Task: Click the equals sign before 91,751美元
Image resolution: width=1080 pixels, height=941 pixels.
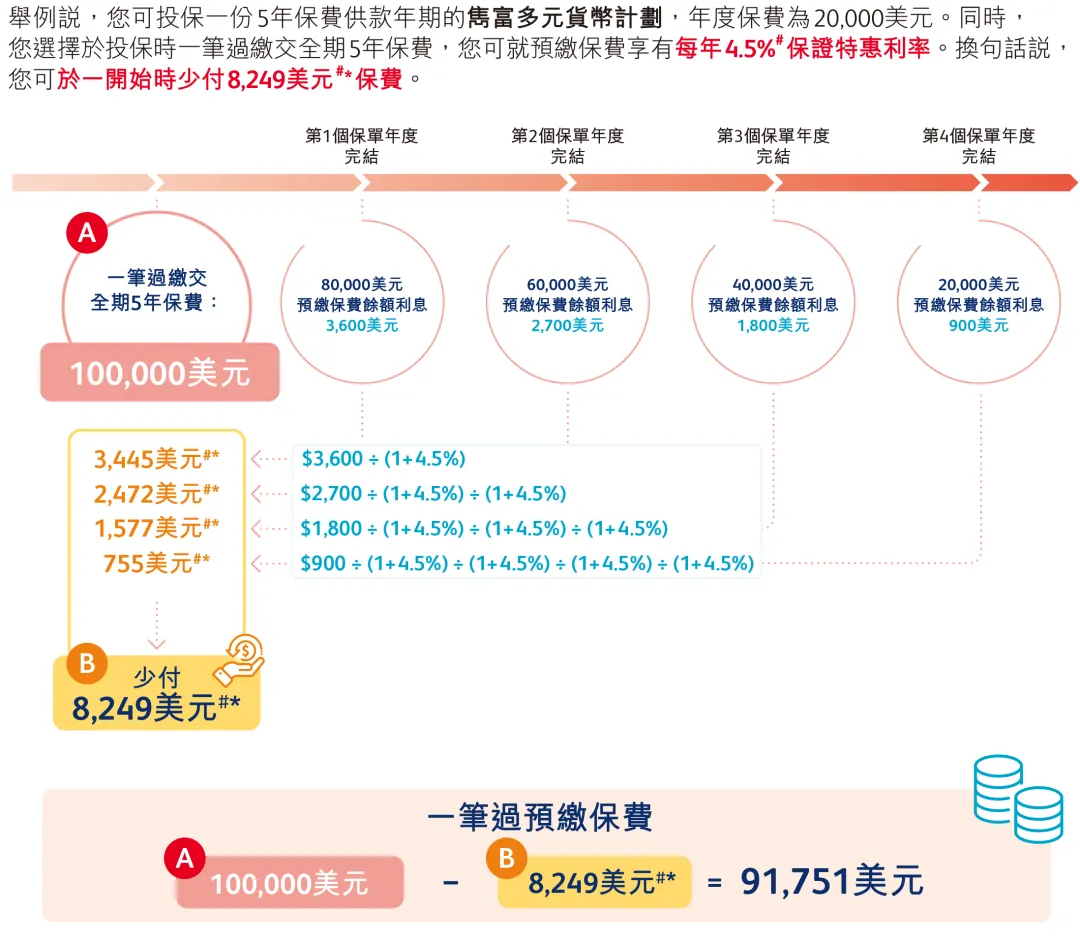Action: tap(715, 882)
